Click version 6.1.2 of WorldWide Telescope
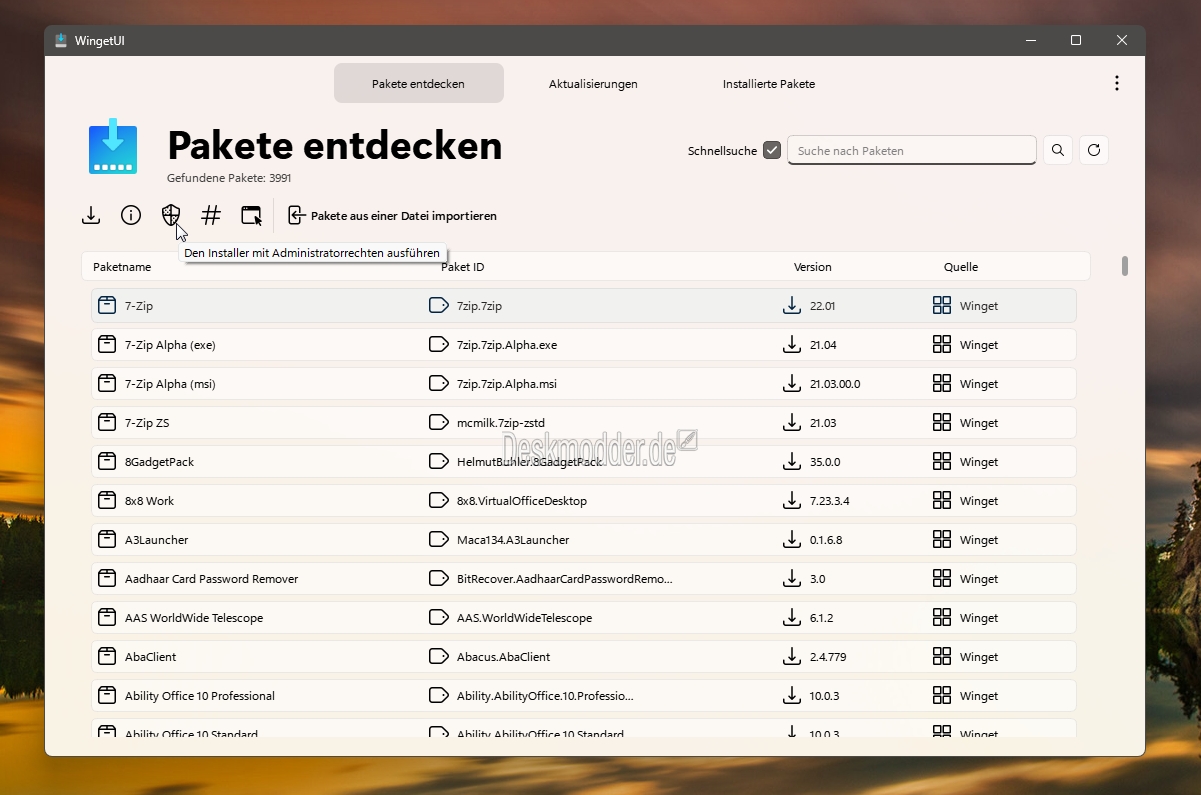The image size is (1201, 795). click(x=821, y=618)
